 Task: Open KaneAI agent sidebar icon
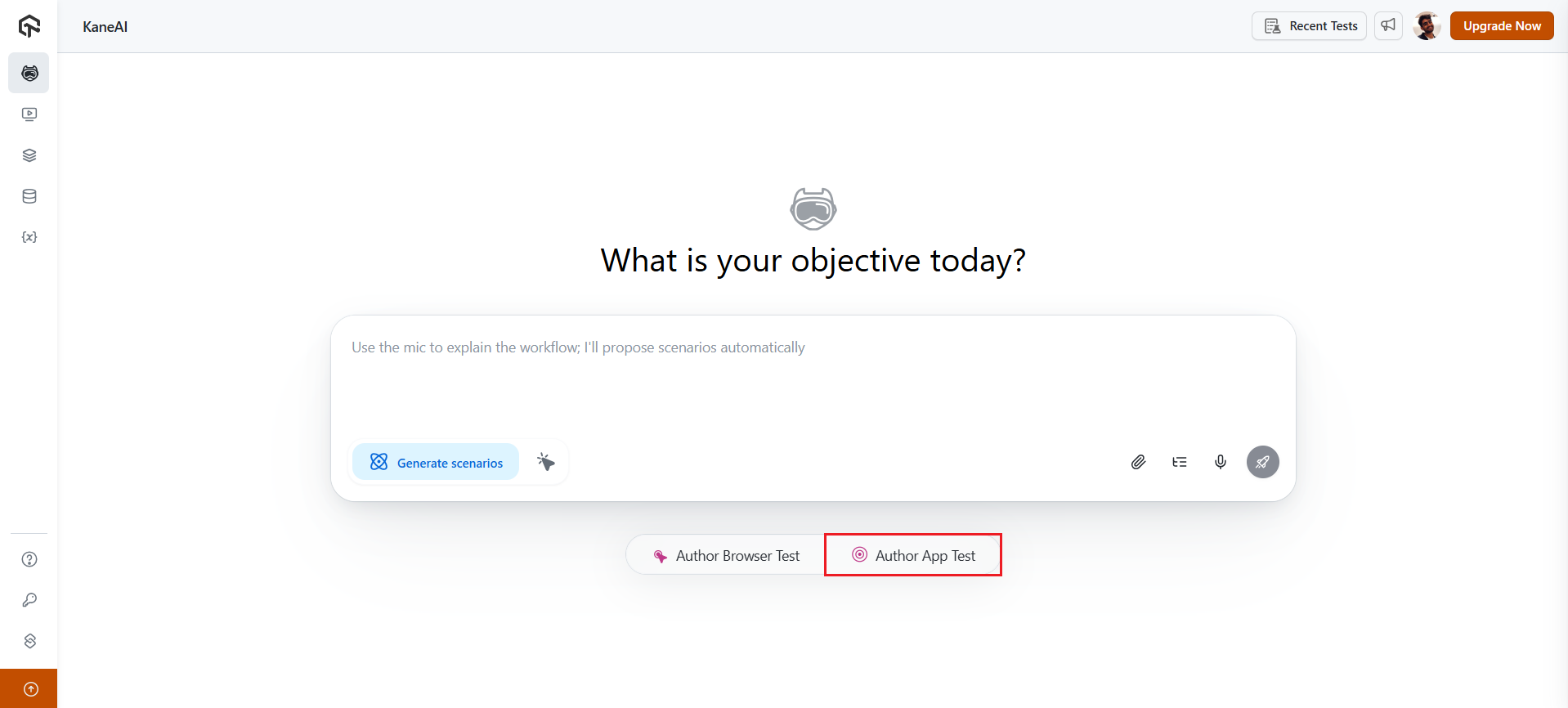(x=29, y=74)
